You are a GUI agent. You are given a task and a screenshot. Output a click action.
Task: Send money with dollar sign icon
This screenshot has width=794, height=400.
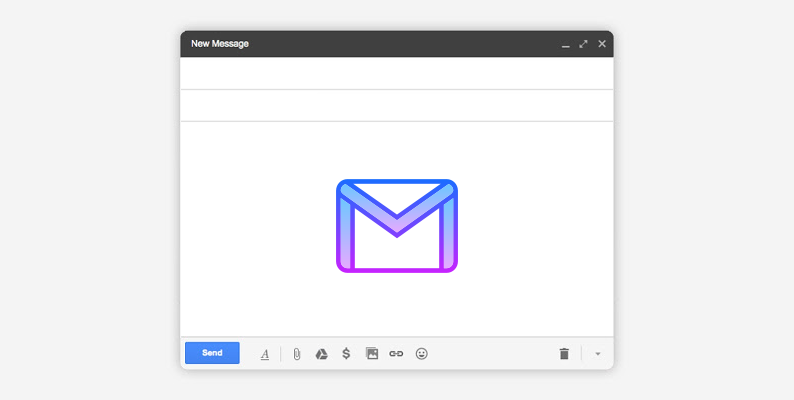[346, 353]
